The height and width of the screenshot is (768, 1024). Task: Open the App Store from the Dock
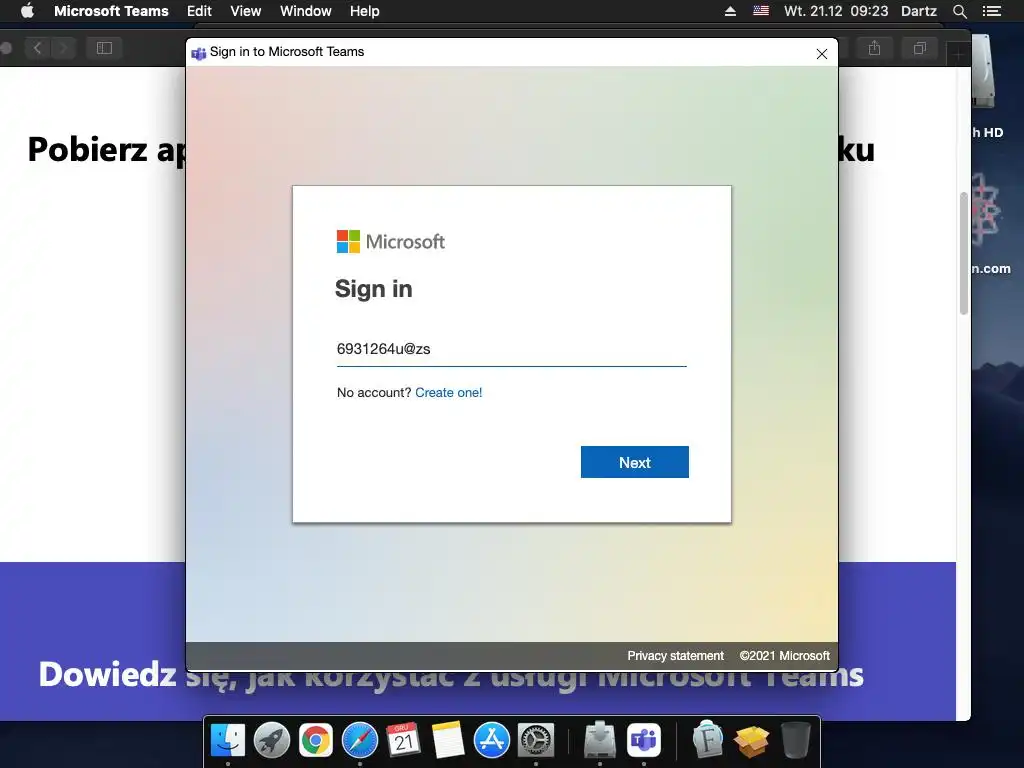click(x=491, y=741)
